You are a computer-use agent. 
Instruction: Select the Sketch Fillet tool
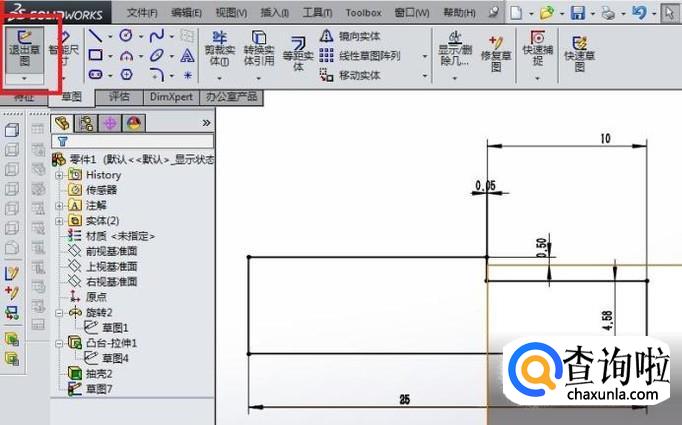(157, 75)
